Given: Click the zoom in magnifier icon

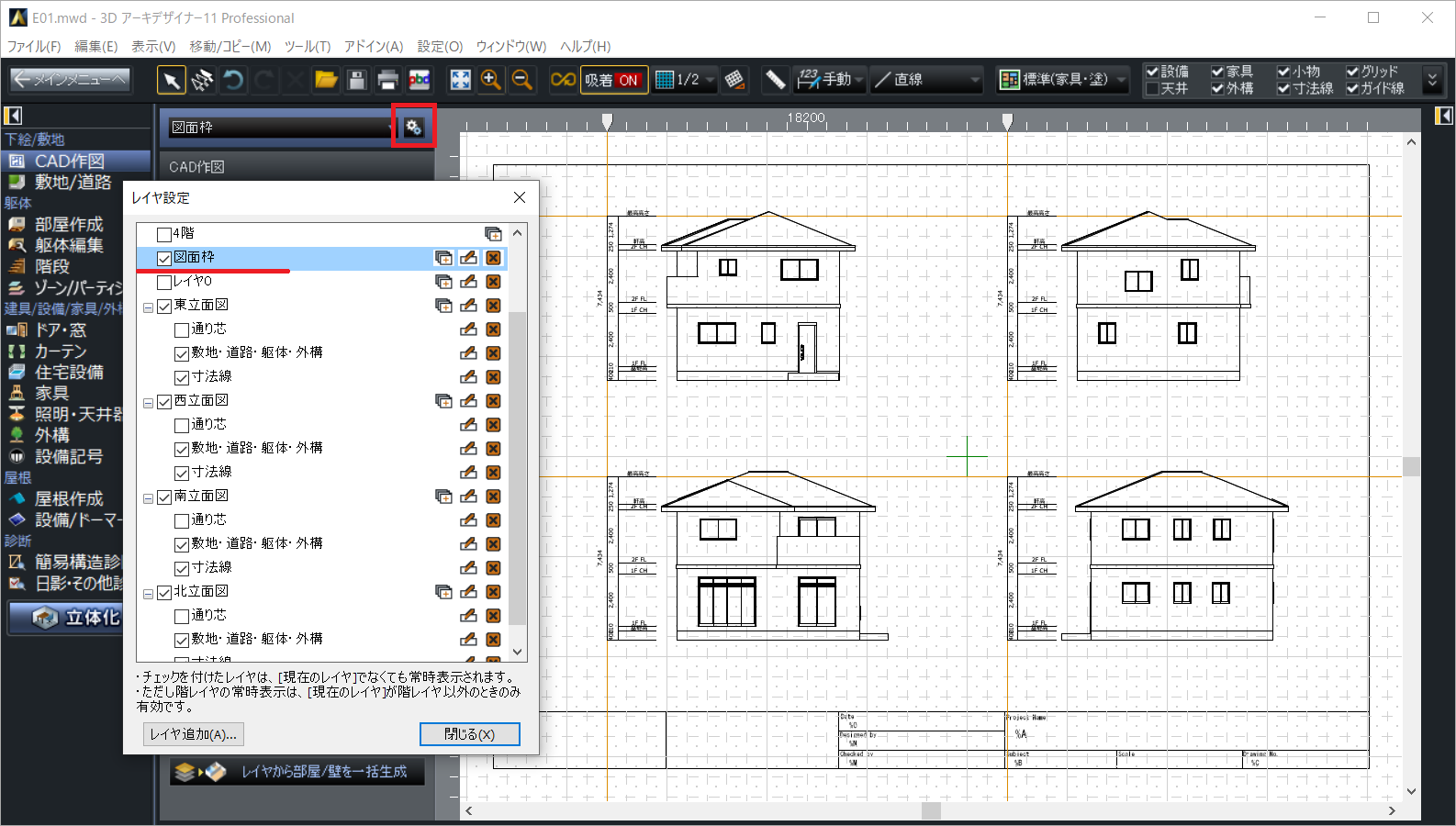Looking at the screenshot, I should click(491, 80).
